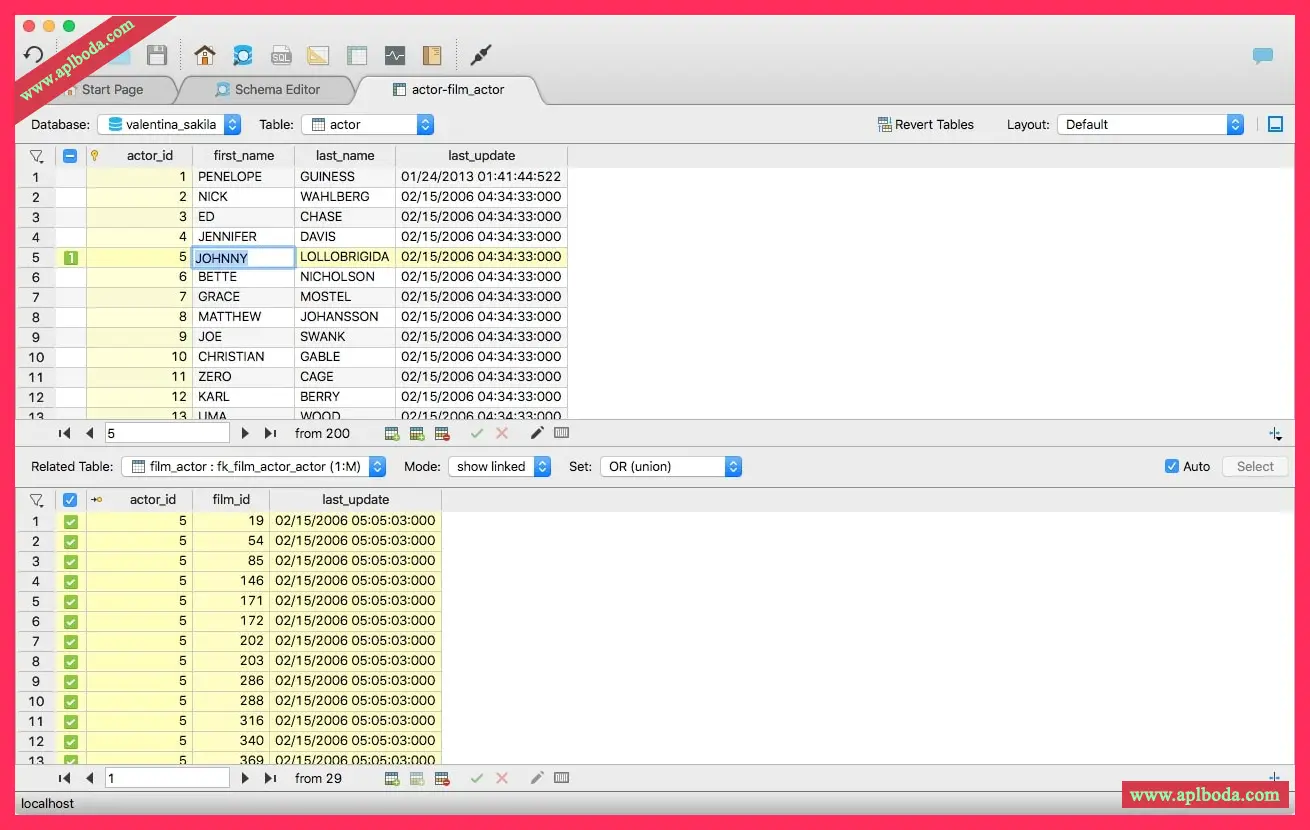This screenshot has width=1310, height=830.
Task: Uncheck the checkbox for film_id 19 row
Action: pos(70,521)
